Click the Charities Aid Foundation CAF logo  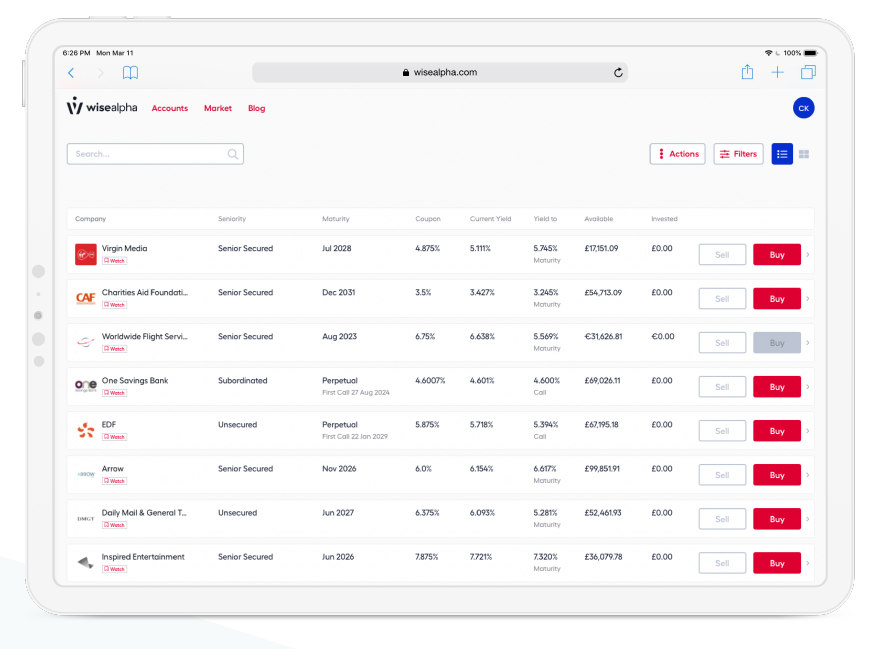[86, 298]
